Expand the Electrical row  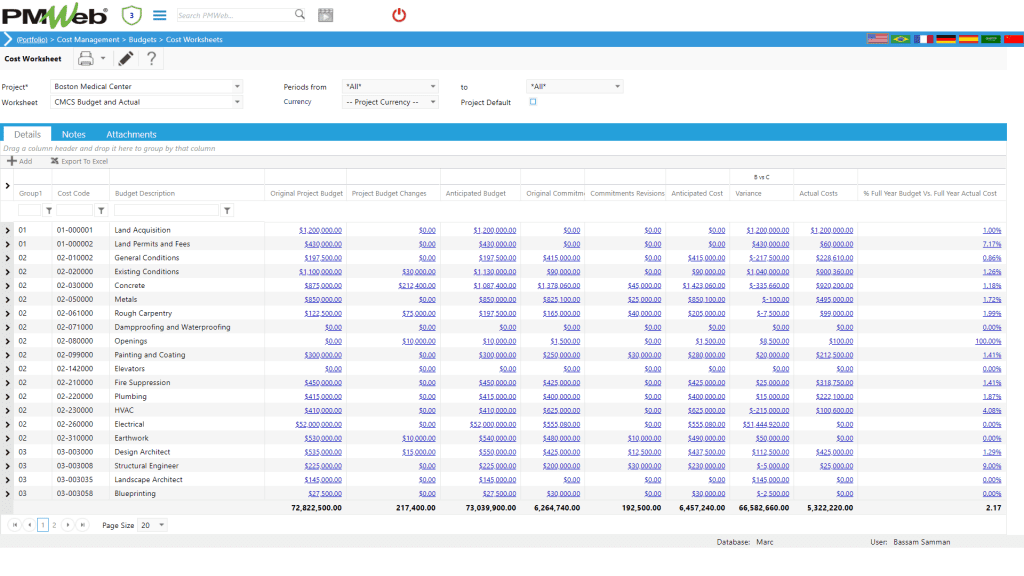8,424
